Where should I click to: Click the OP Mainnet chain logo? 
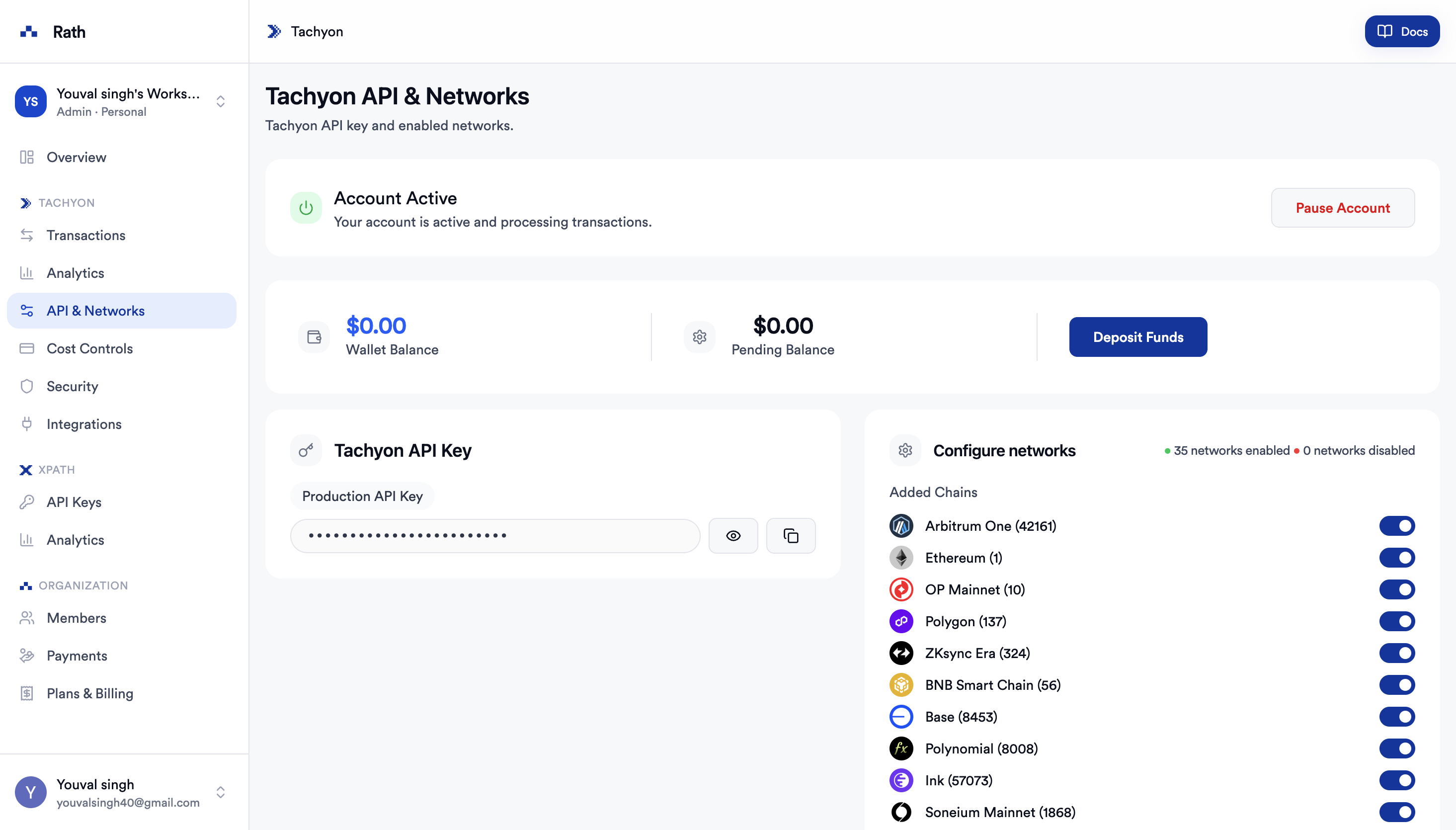(901, 589)
